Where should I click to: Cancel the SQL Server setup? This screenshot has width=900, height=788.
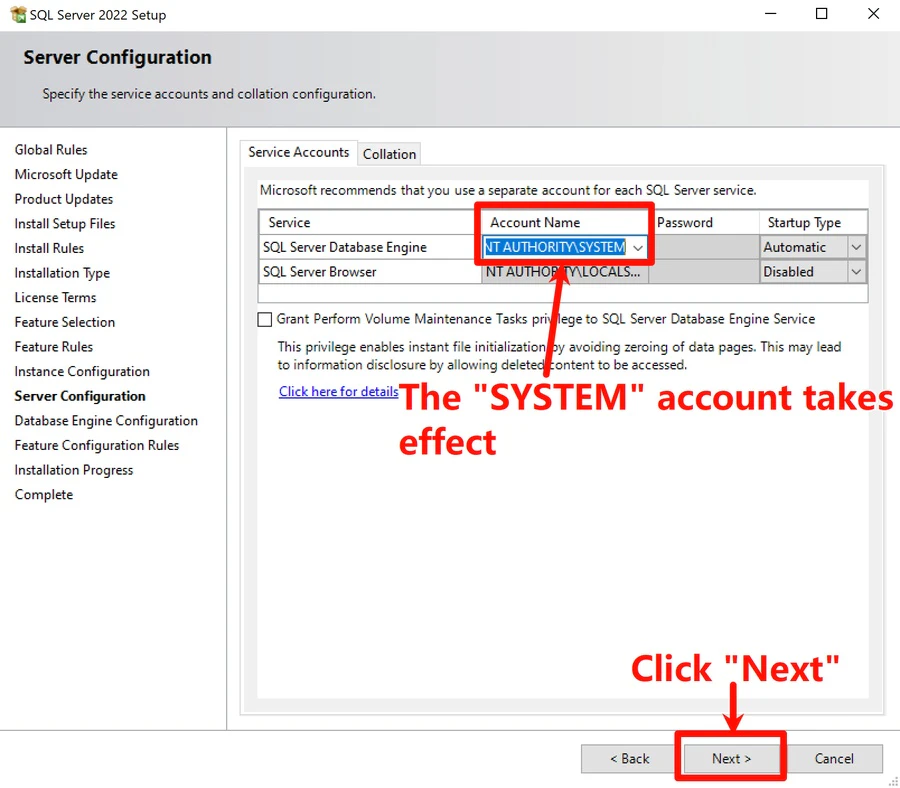click(x=834, y=759)
